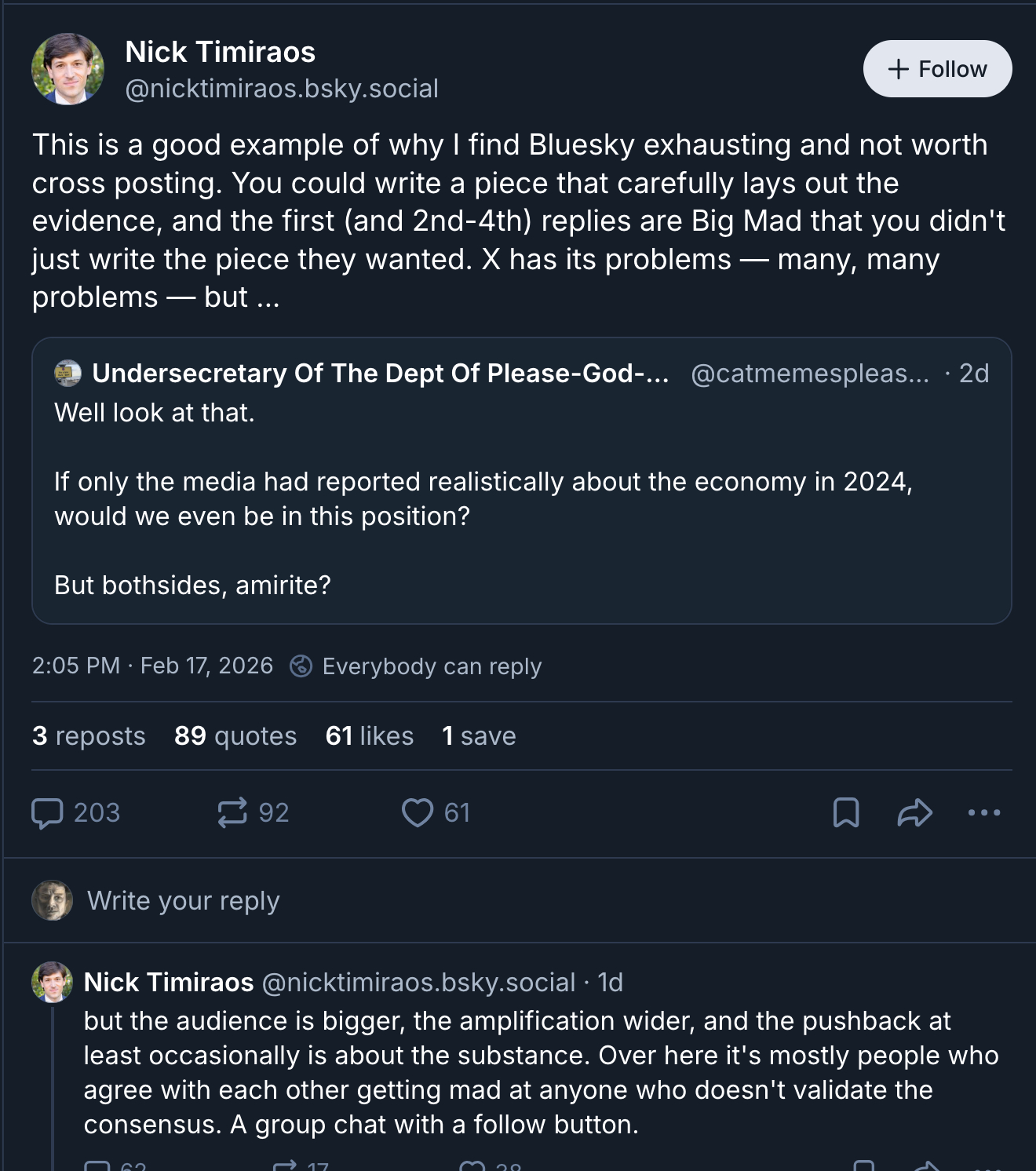Click the quoted post author's small avatar
Viewport: 1036px width, 1171px height.
(68, 373)
